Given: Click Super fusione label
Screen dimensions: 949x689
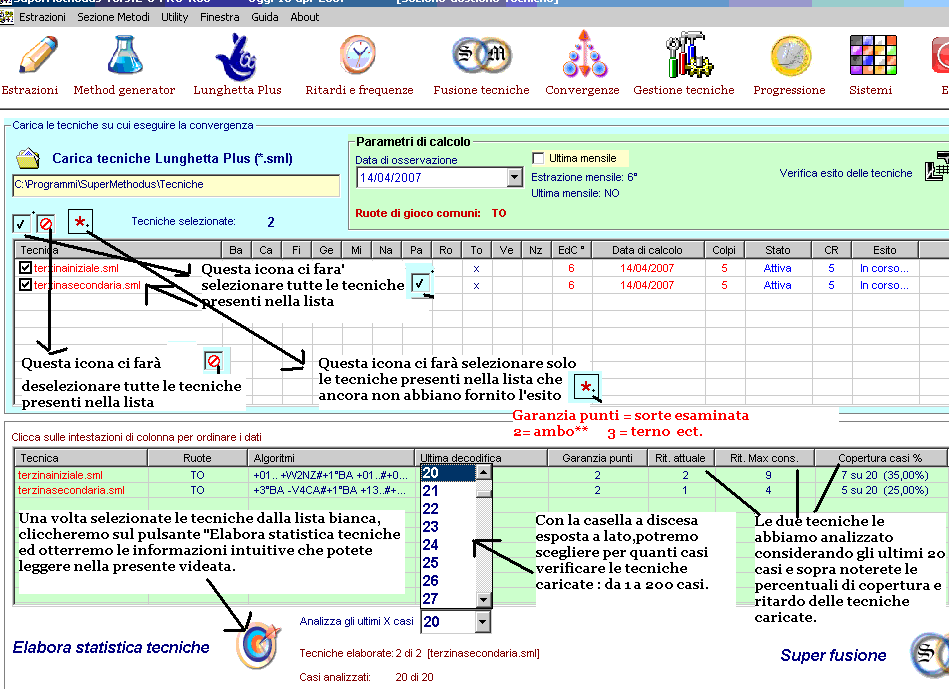Looking at the screenshot, I should (x=833, y=655).
